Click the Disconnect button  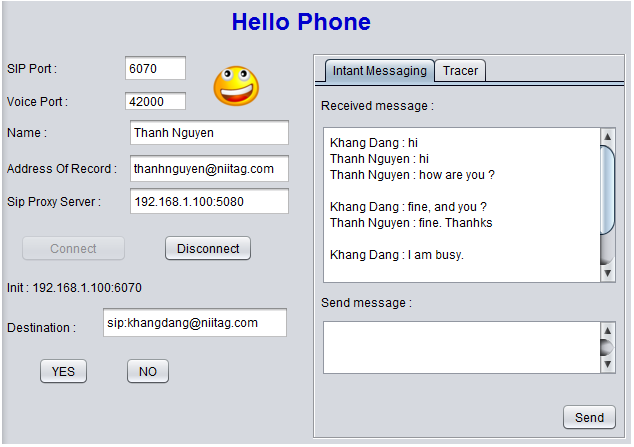click(x=208, y=248)
